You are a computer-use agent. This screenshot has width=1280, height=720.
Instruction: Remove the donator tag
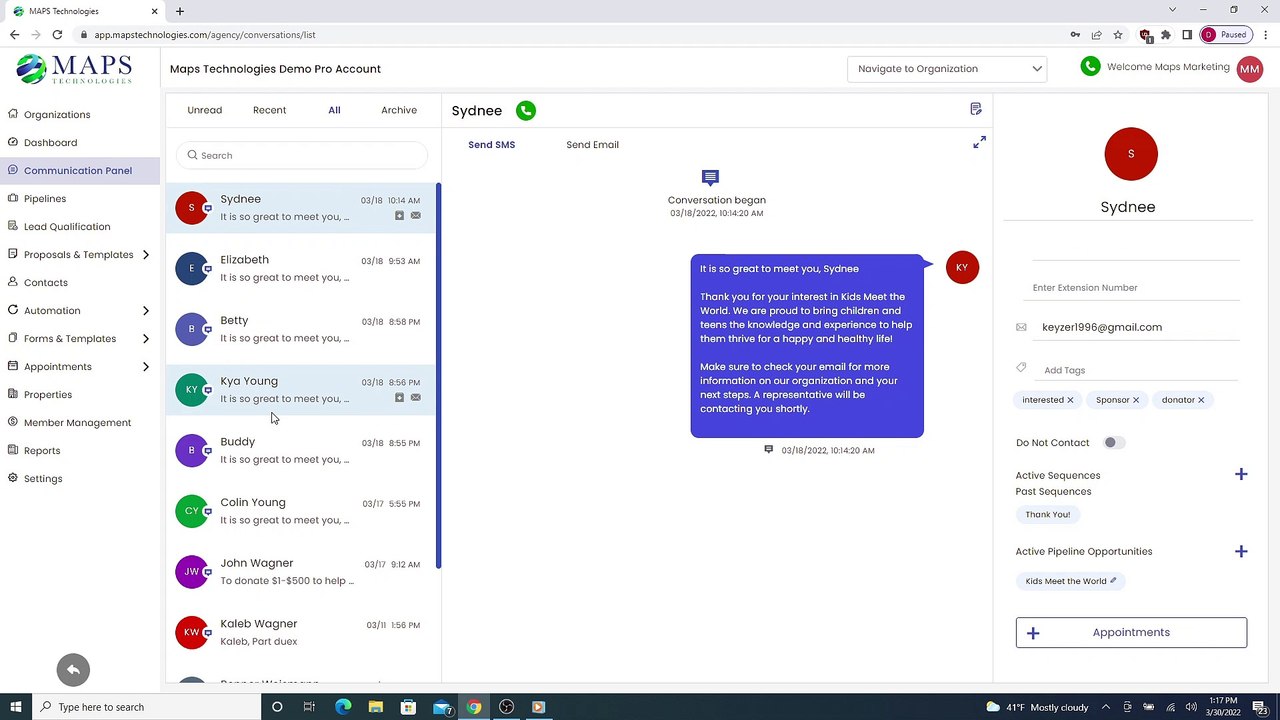coord(1201,400)
